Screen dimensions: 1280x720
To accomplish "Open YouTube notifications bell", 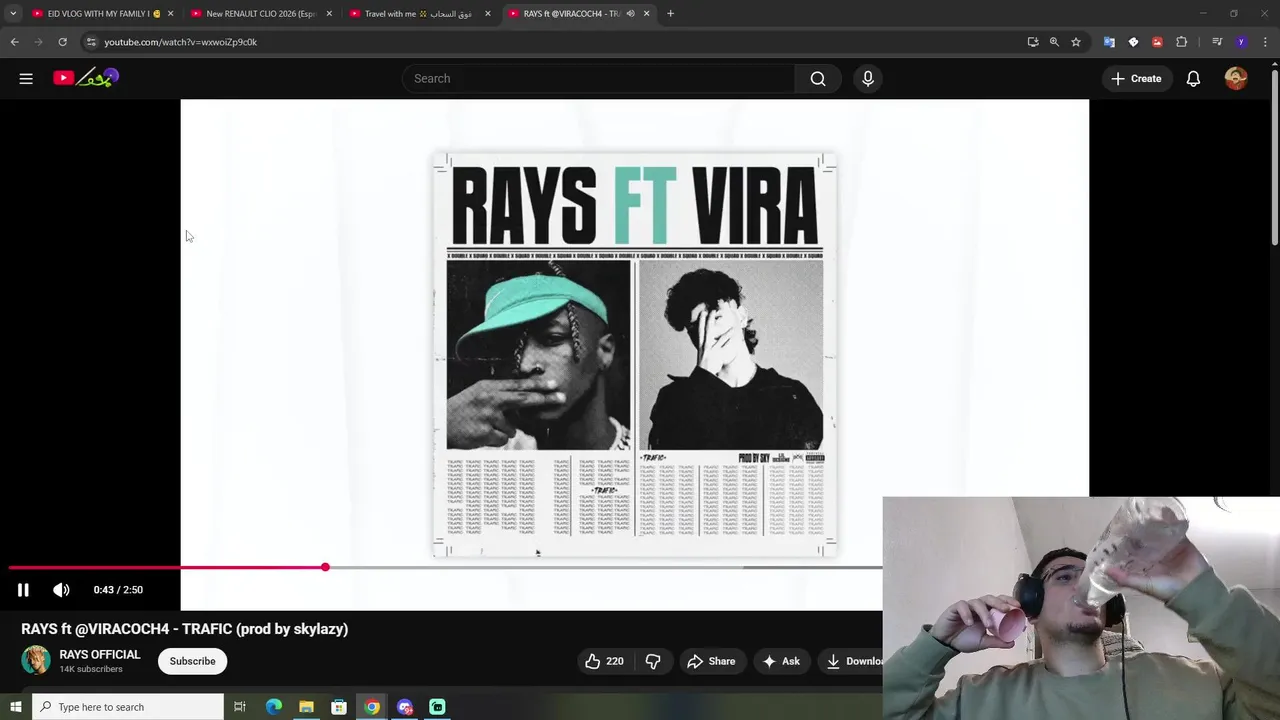I will (1193, 78).
